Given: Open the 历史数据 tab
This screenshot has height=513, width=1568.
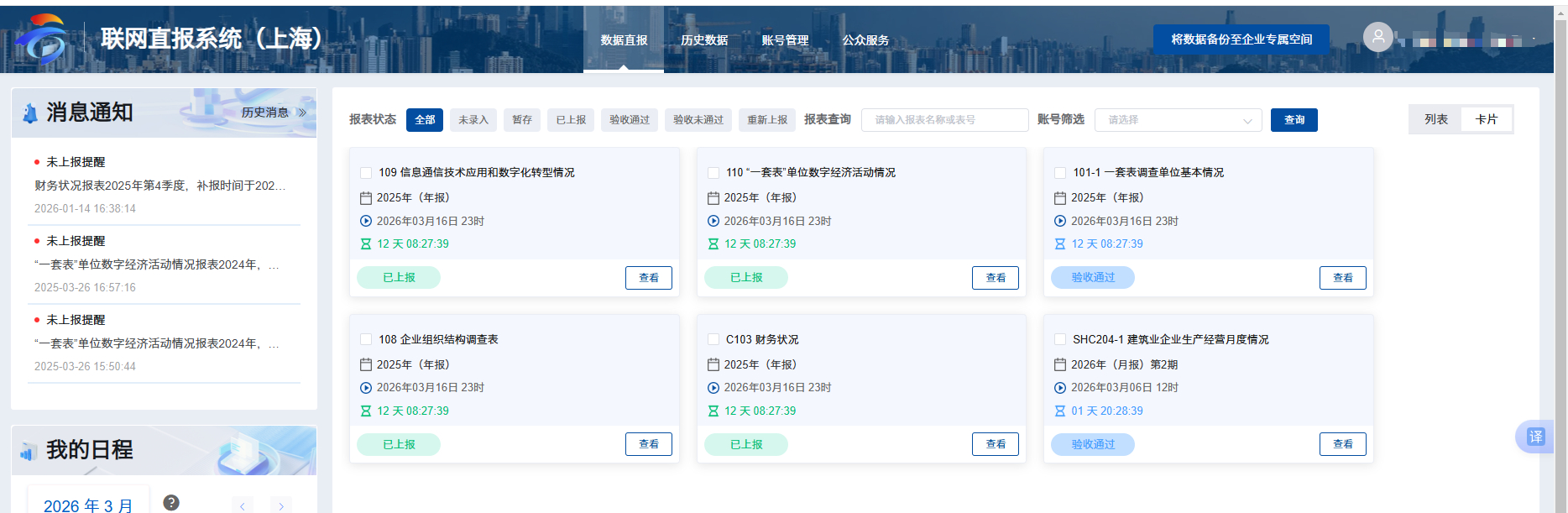Looking at the screenshot, I should point(704,39).
